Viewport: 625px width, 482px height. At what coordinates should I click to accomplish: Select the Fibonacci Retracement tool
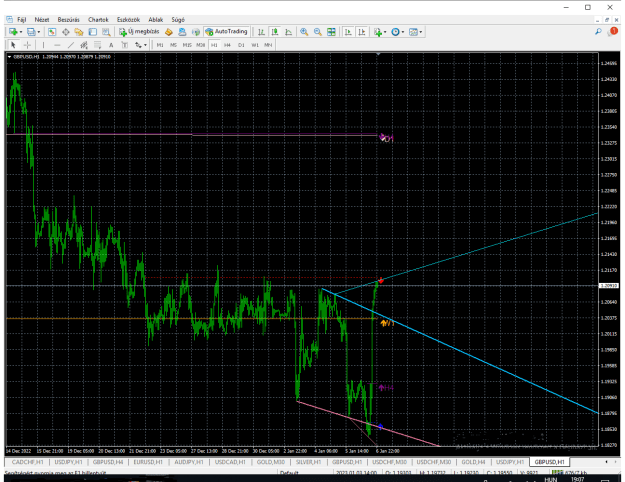[x=98, y=45]
